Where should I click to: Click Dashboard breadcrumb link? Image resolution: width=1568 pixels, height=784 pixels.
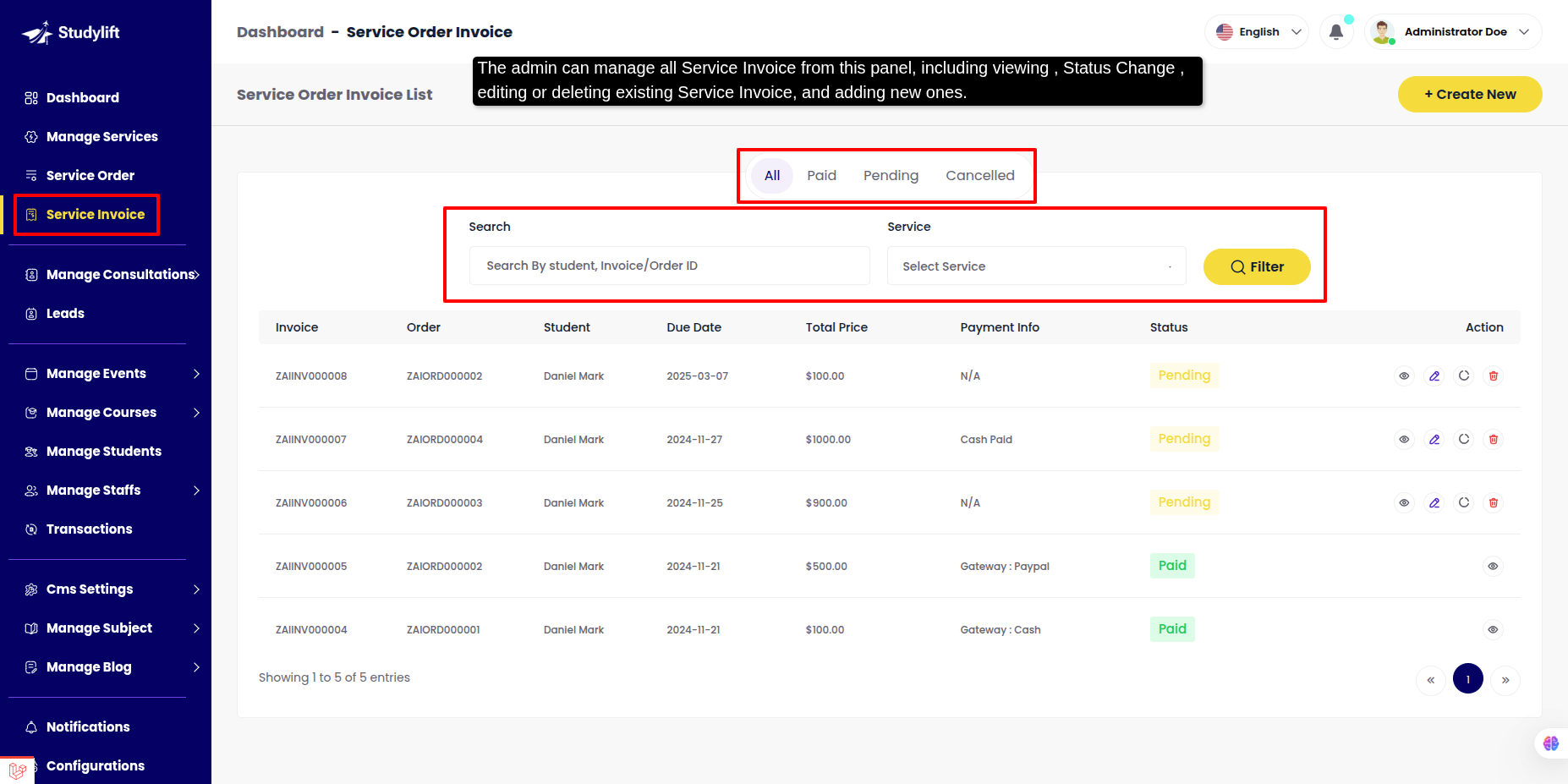(280, 32)
